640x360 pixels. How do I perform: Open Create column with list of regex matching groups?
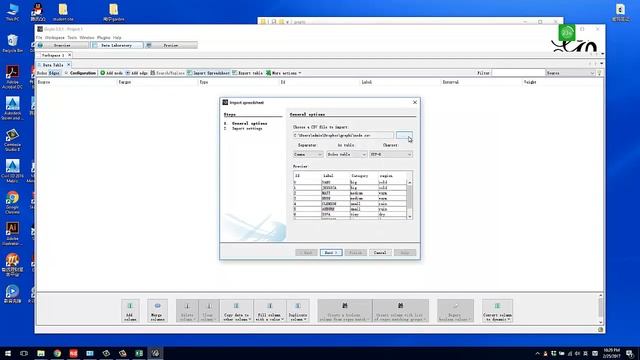point(400,310)
